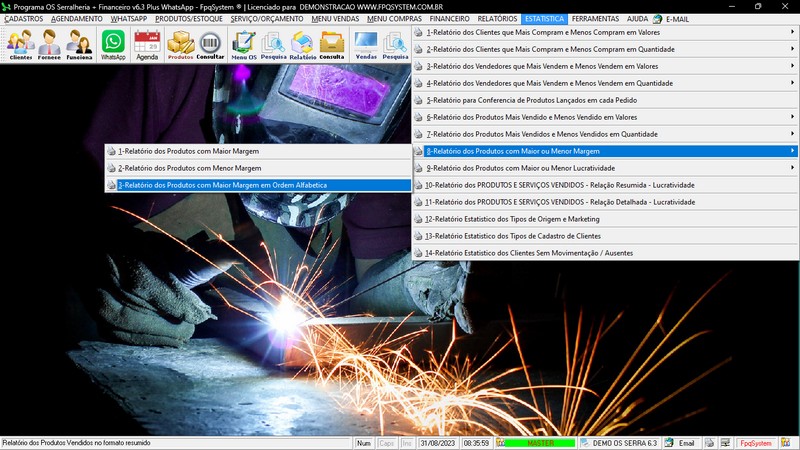Click the FpqSystem status bar link

[x=754, y=443]
